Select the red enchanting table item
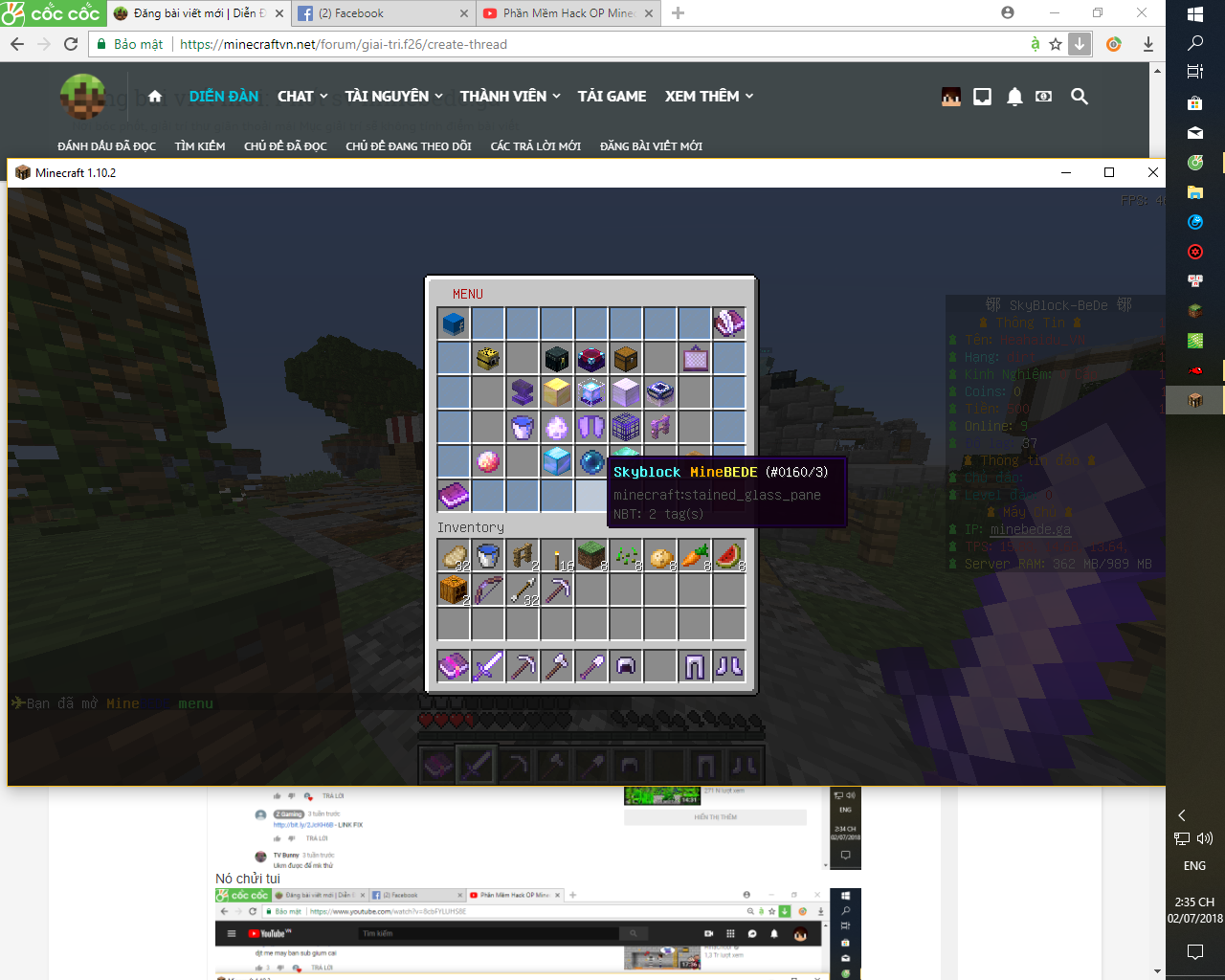This screenshot has width=1225, height=980. [591, 358]
